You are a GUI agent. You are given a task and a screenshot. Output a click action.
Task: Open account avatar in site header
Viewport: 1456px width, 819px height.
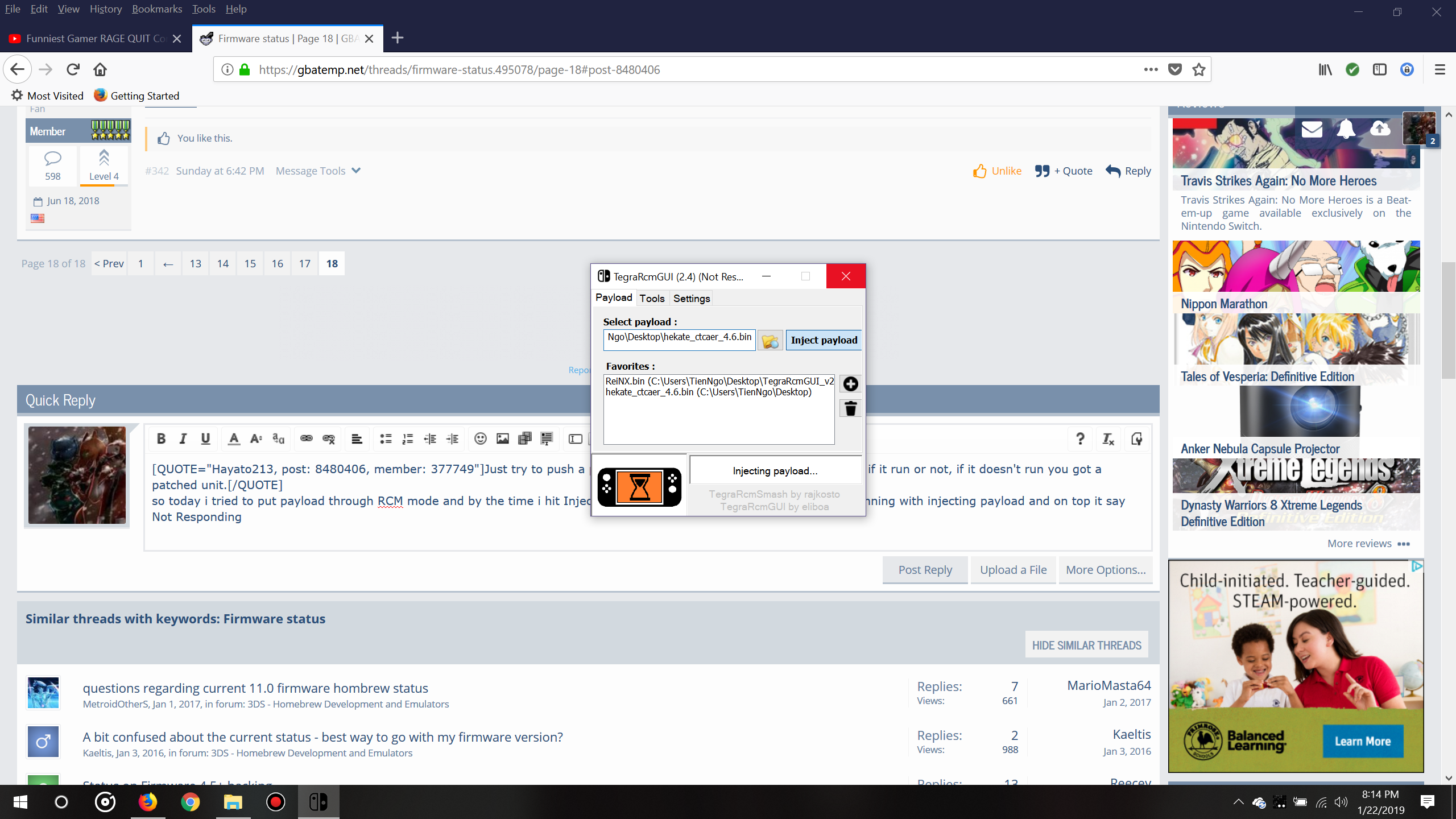[1418, 129]
